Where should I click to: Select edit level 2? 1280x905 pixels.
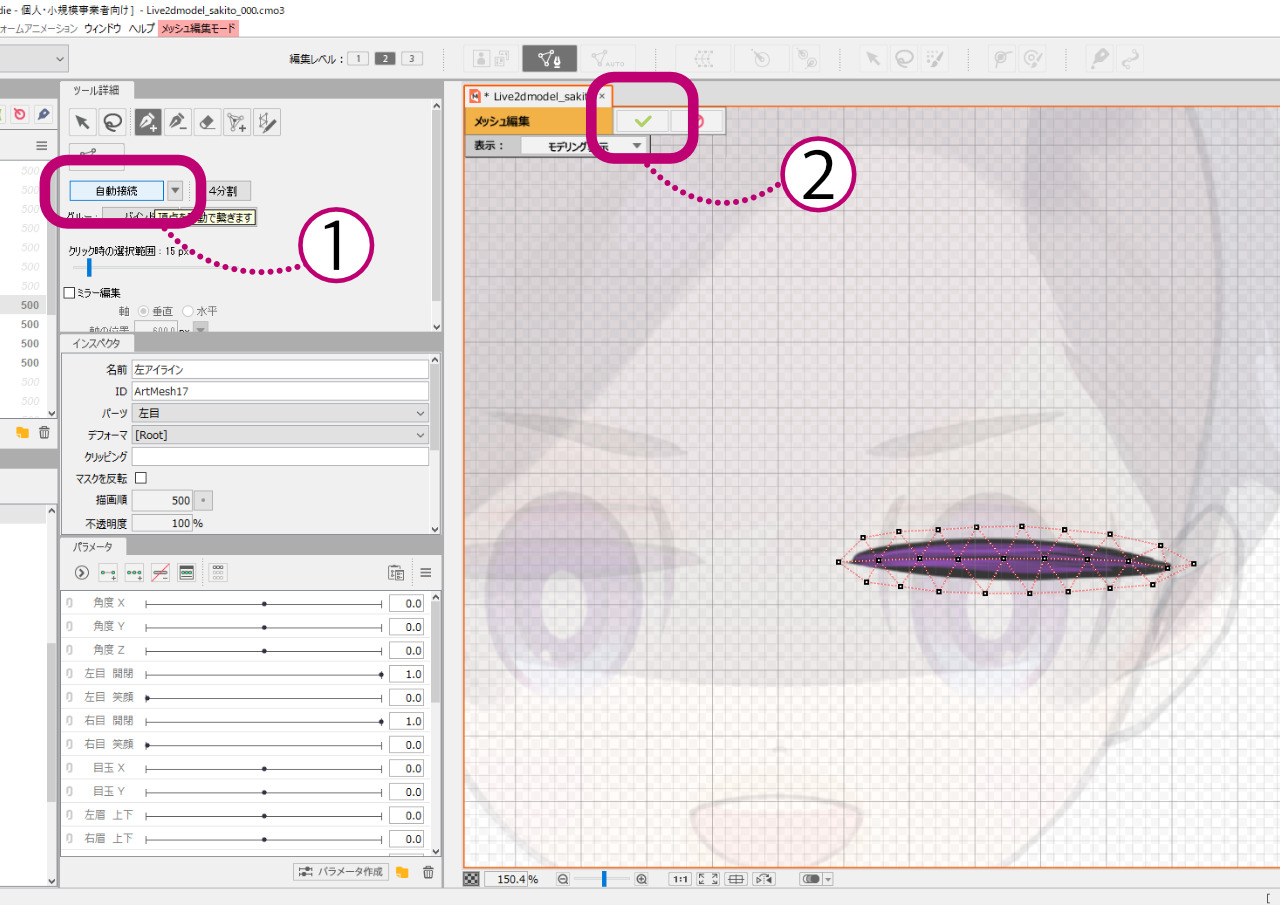point(385,59)
